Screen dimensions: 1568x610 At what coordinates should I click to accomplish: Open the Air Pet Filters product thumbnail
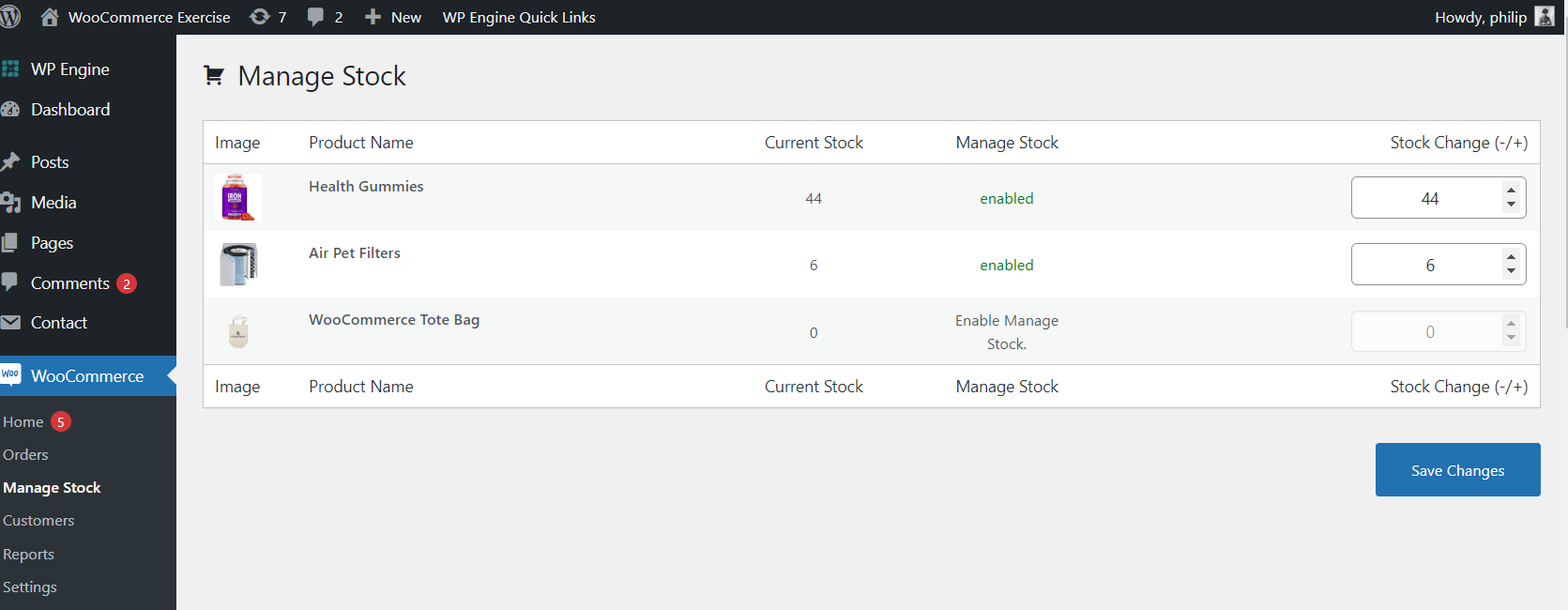point(237,264)
